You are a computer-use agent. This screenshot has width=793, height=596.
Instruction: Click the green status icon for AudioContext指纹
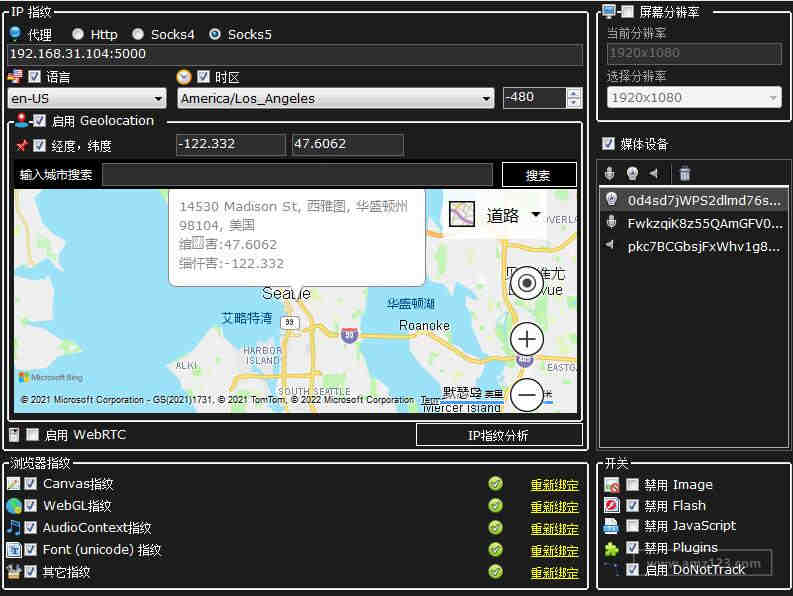point(496,528)
